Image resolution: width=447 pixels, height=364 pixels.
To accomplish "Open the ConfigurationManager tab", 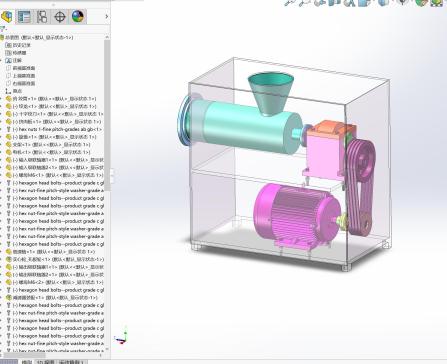I will point(42,17).
